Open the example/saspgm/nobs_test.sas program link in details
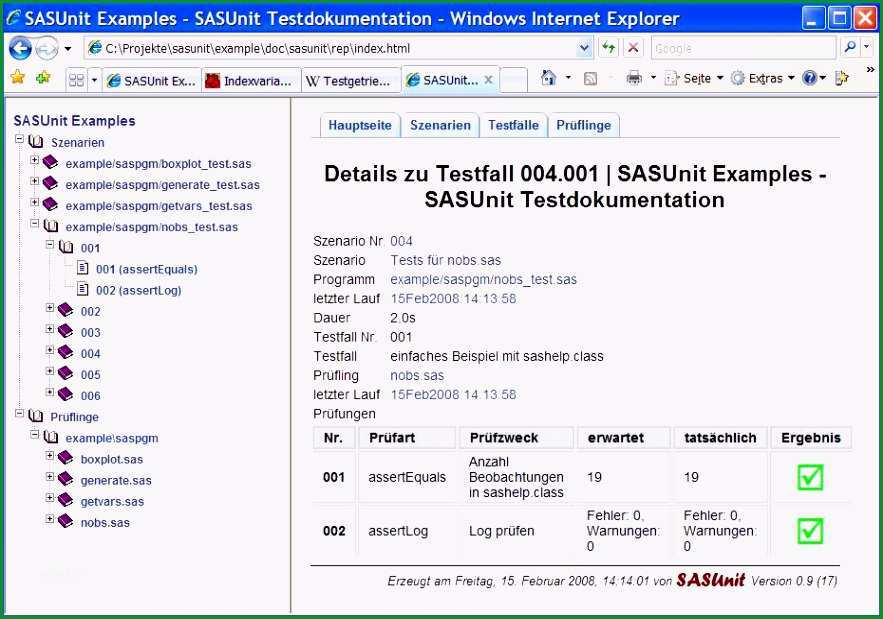Screen dimensions: 883x619 coord(484,279)
